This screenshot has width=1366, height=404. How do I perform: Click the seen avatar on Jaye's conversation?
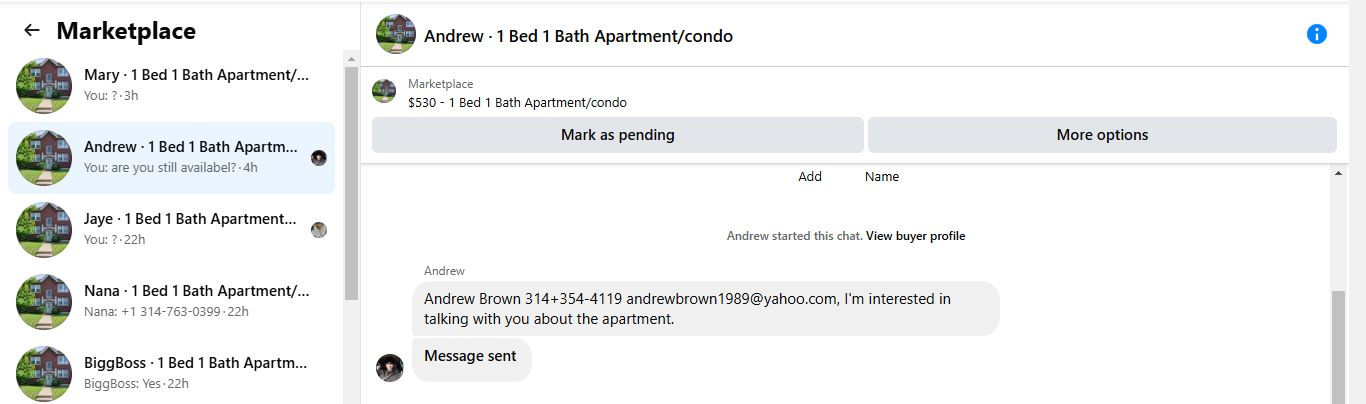(x=319, y=230)
